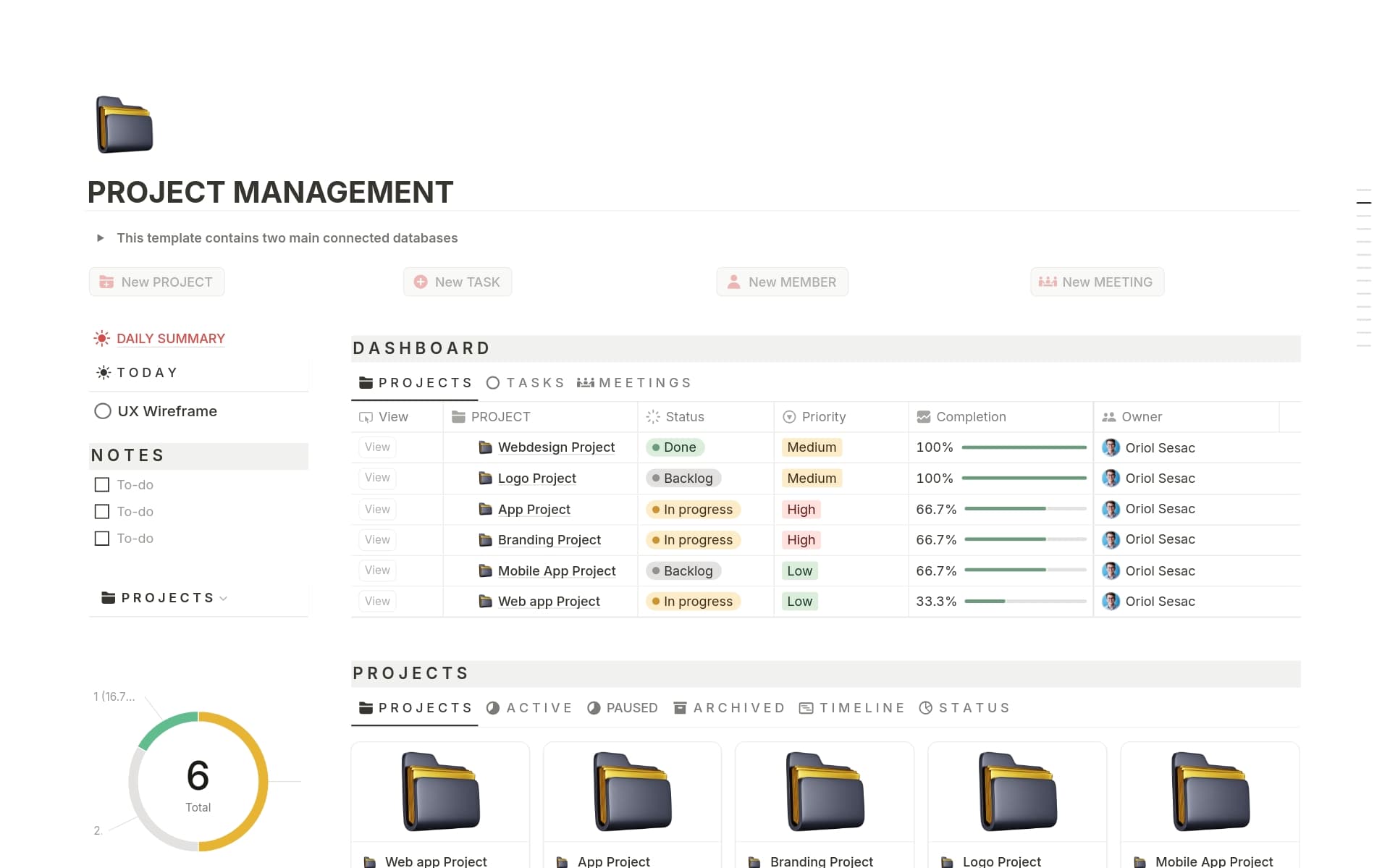The width and height of the screenshot is (1390, 868).
Task: Click the Status column sparkle header dropdown
Action: click(x=652, y=417)
